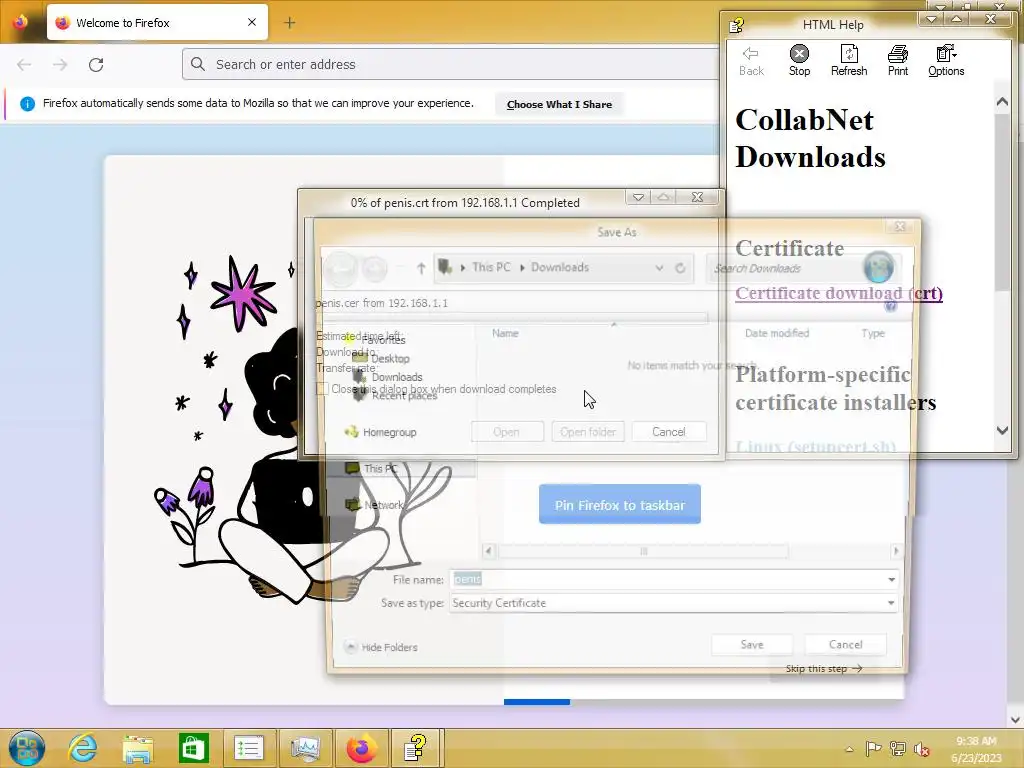Click the Up arrow in the Save As dialog

tap(421, 268)
